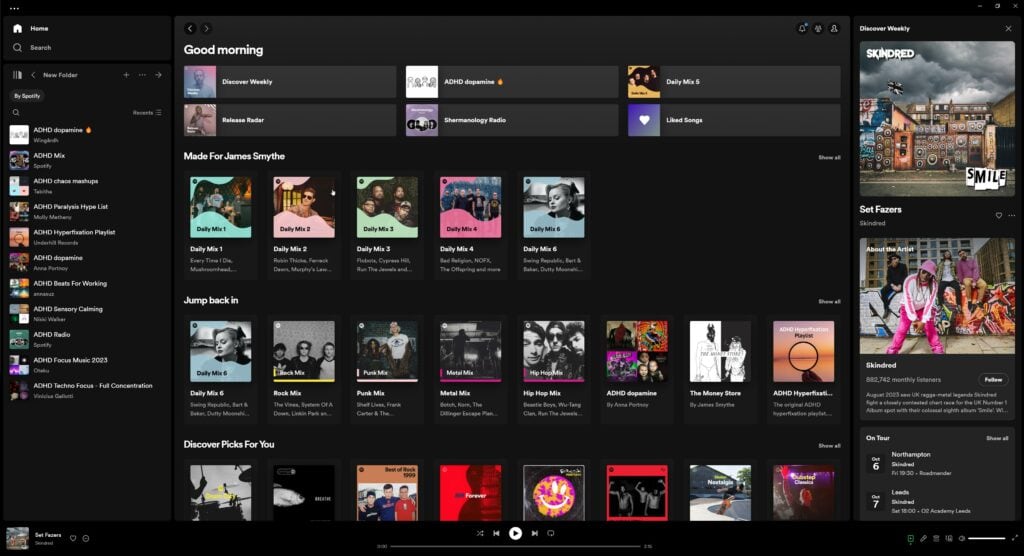
Task: Click the Your Library icon in sidebar
Action: tap(17, 75)
